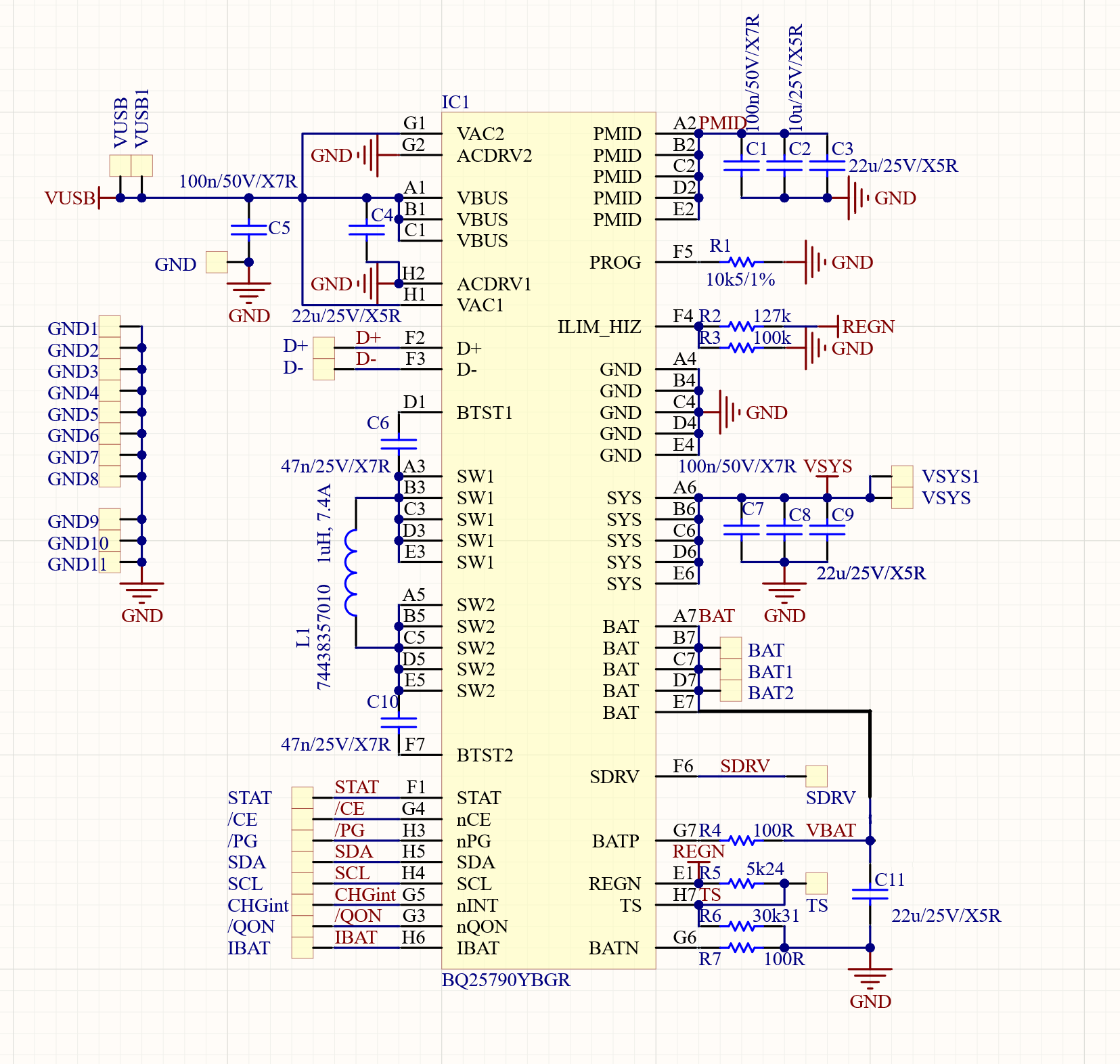Select REGN power port beside R2
This screenshot has height=1064, width=1120.
click(x=857, y=326)
